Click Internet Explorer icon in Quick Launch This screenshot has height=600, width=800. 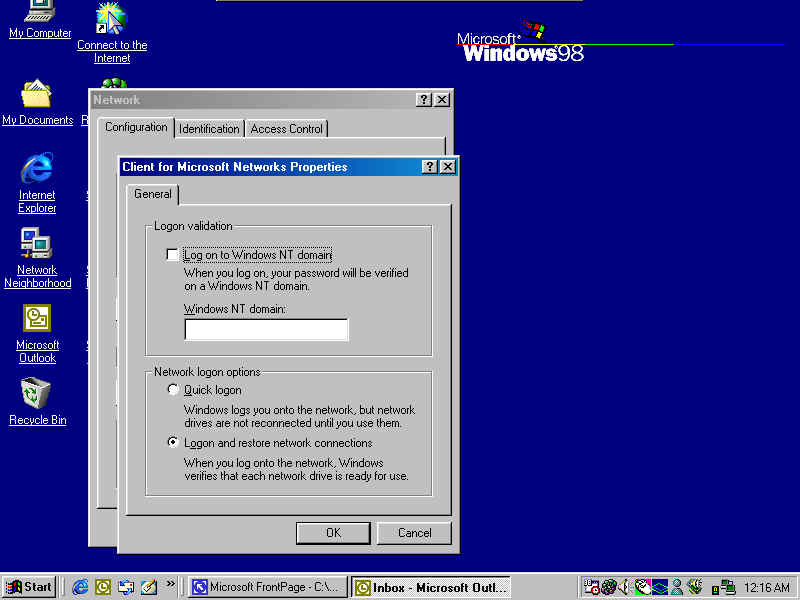pyautogui.click(x=80, y=587)
